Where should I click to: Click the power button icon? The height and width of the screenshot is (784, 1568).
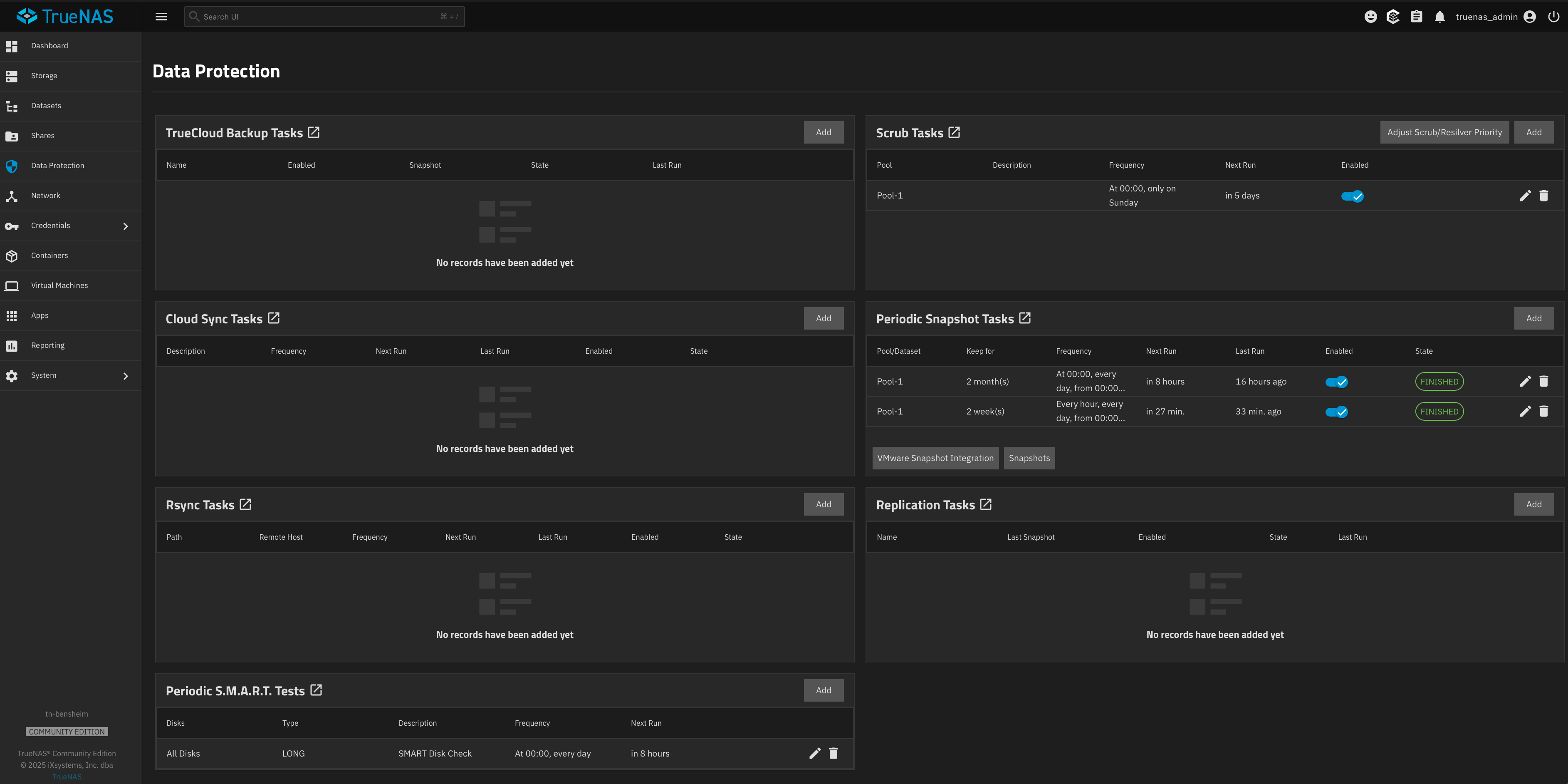tap(1553, 17)
